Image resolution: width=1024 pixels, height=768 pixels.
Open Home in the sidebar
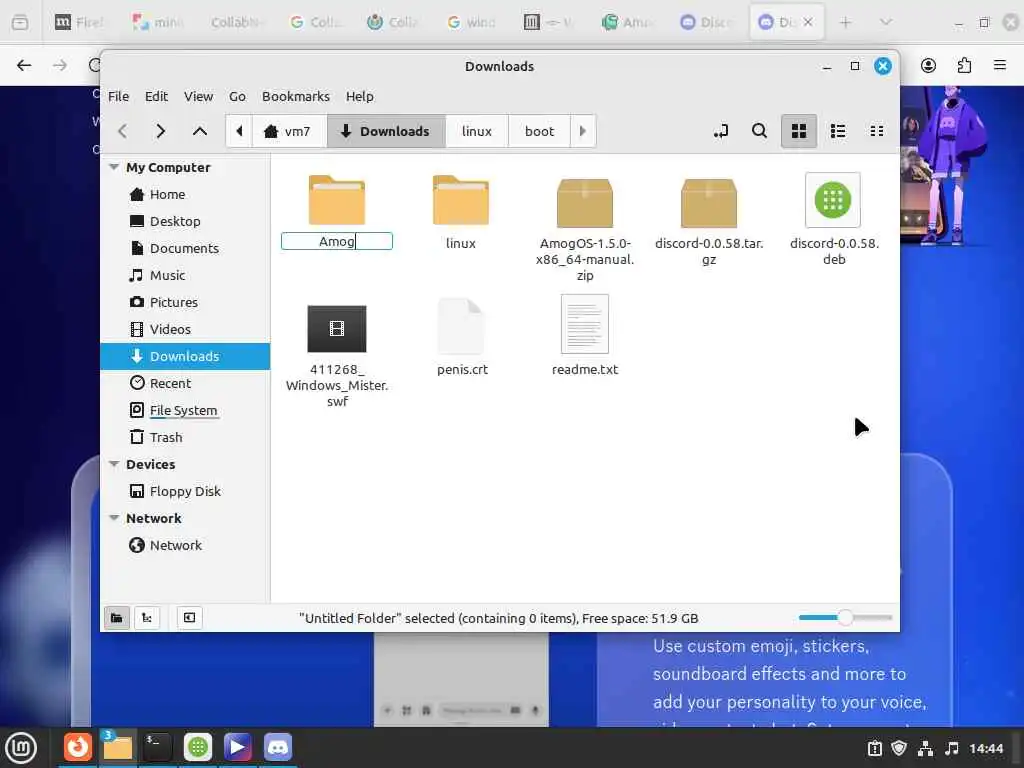point(185,195)
